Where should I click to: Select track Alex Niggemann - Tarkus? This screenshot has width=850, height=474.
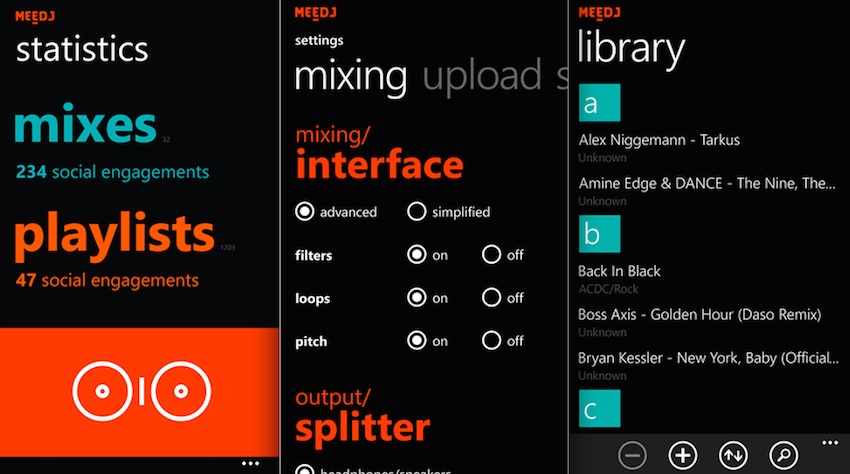tap(659, 140)
